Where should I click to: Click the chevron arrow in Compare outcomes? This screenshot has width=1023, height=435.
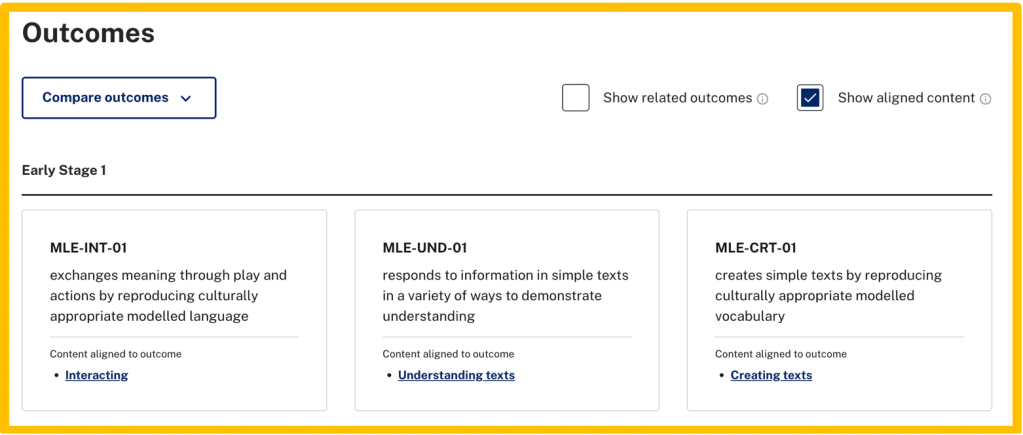click(186, 99)
